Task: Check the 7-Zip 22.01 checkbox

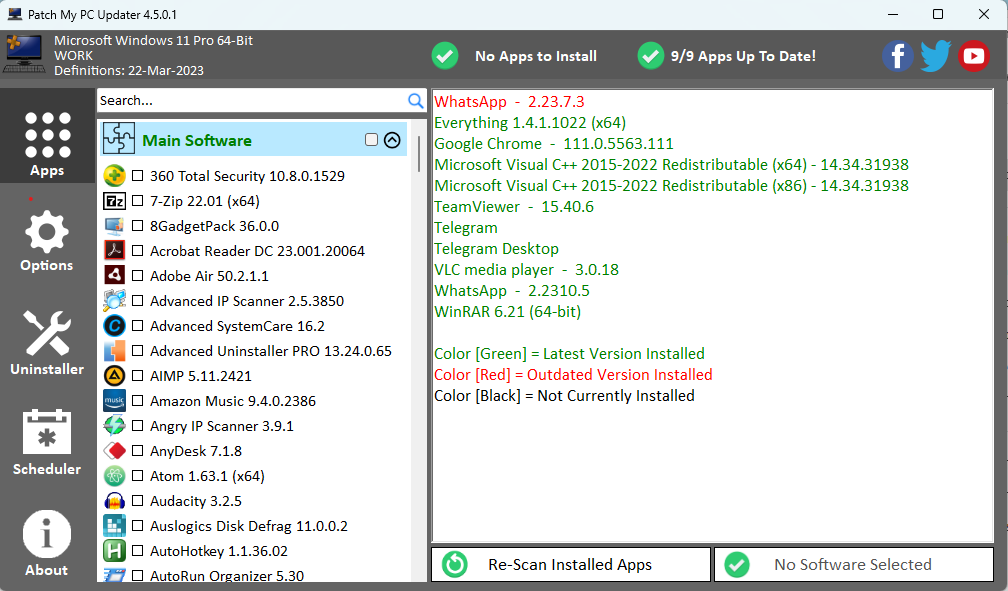Action: point(138,201)
